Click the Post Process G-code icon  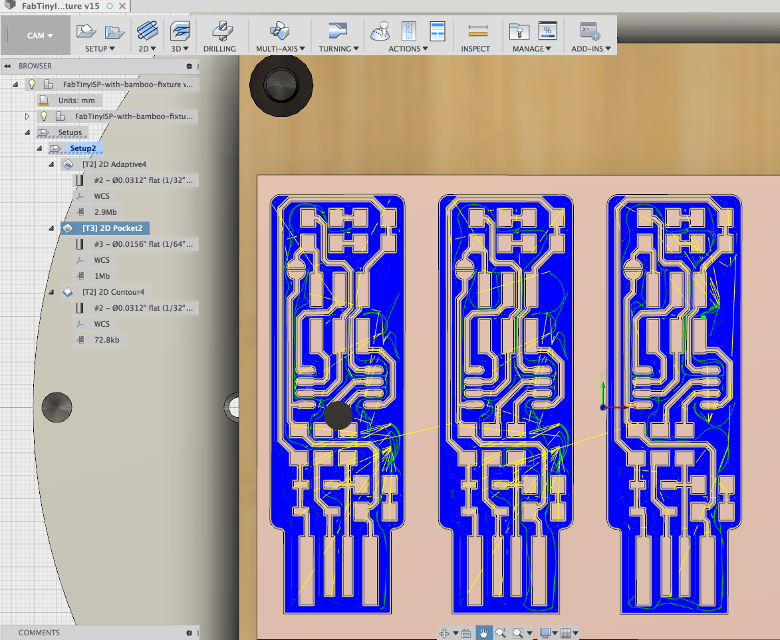point(408,31)
